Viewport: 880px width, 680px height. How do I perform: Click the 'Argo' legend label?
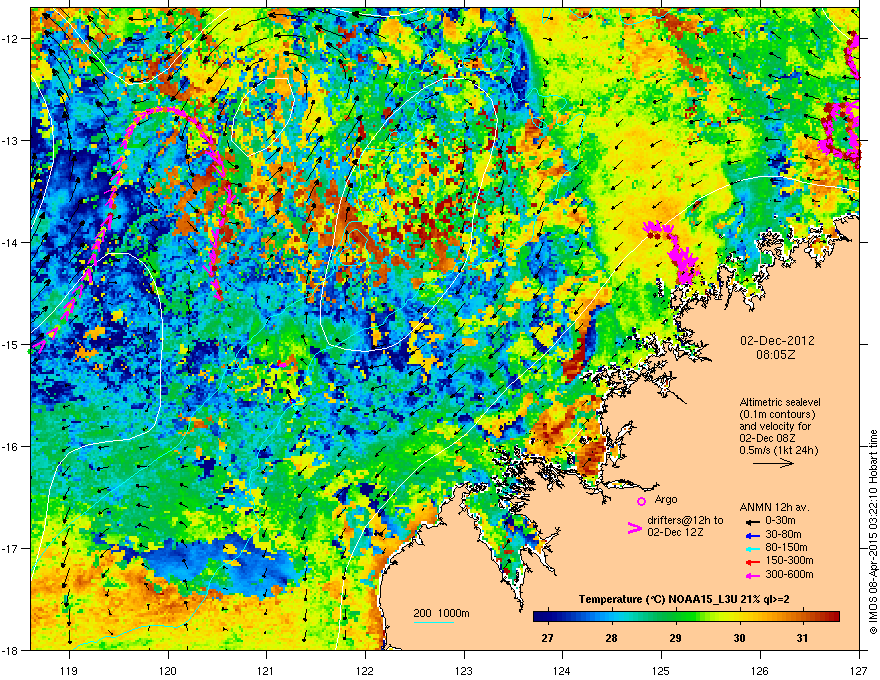[x=666, y=499]
